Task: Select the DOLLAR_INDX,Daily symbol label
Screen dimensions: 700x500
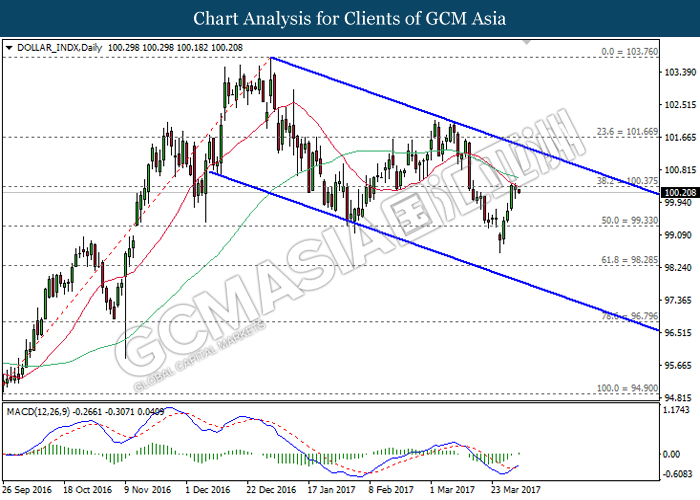Action: tap(59, 48)
